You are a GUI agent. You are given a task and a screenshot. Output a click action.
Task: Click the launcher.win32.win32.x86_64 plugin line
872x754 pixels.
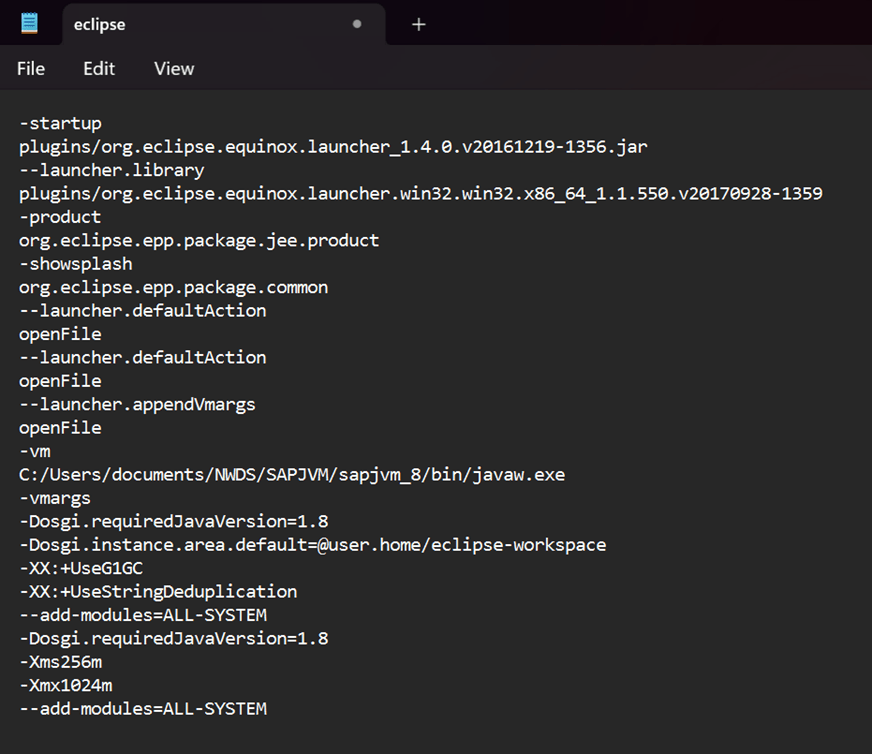click(x=420, y=194)
